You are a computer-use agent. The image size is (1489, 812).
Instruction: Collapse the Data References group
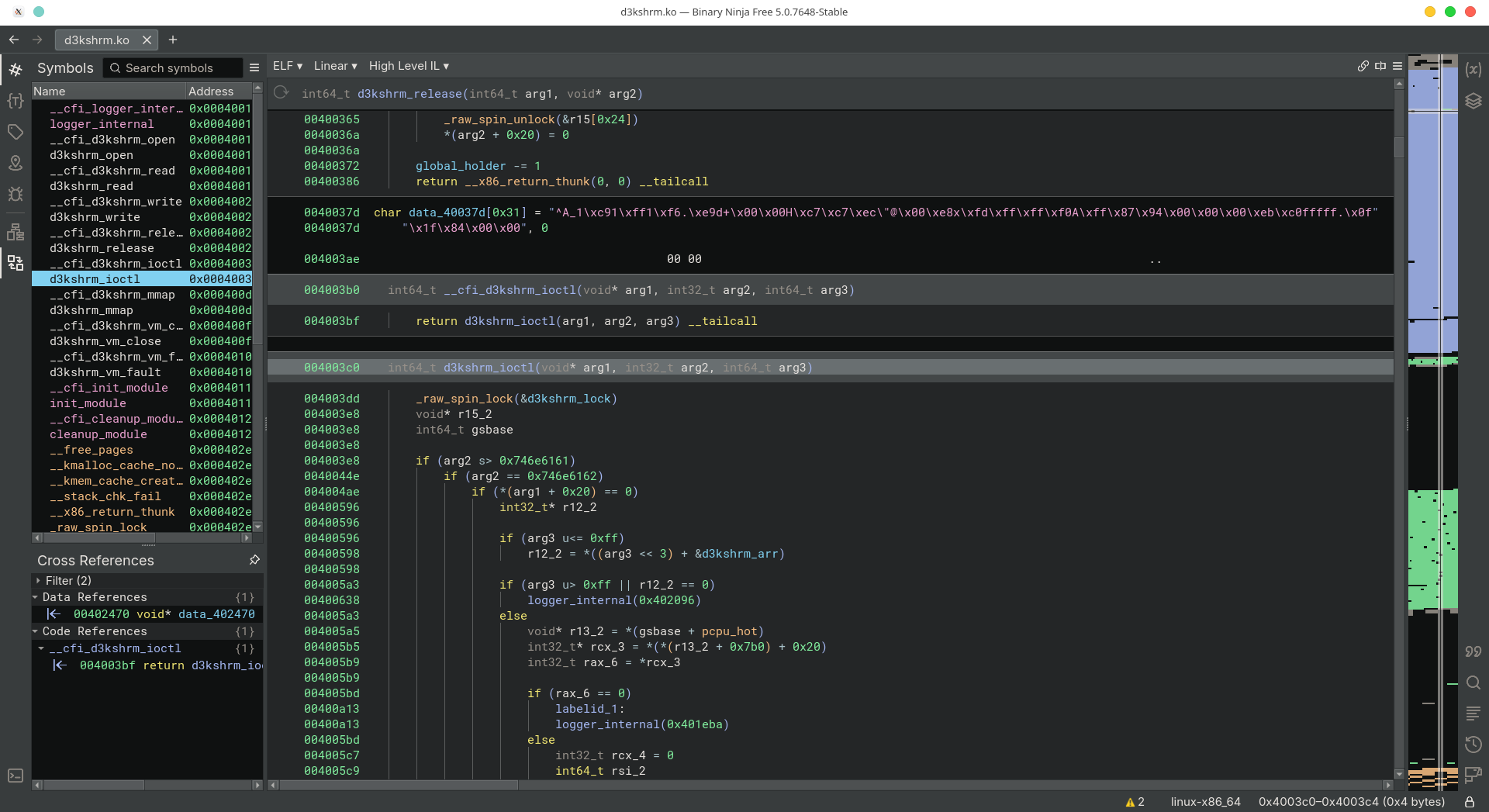[36, 597]
